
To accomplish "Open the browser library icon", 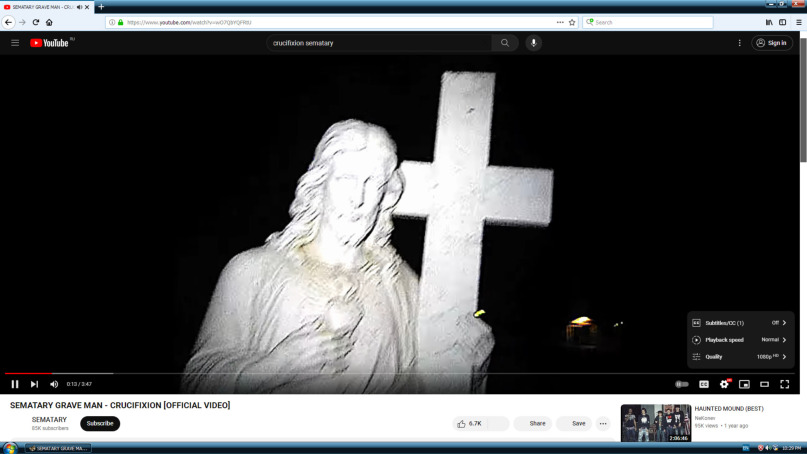I will [x=769, y=22].
